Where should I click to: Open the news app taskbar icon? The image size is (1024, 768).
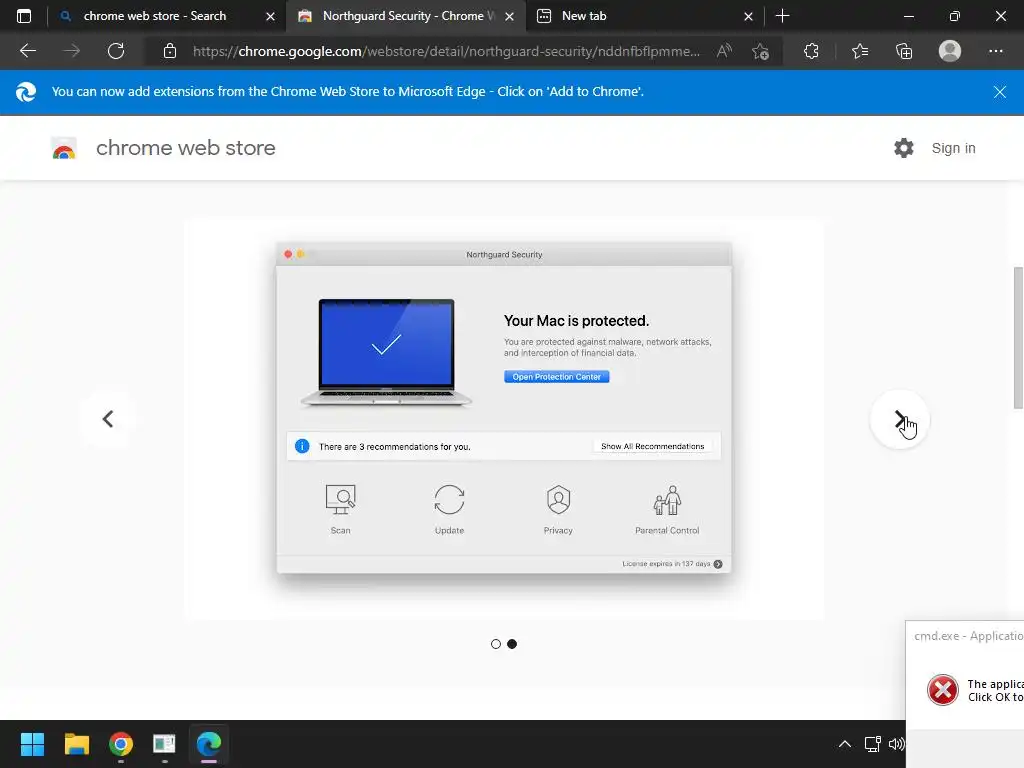164,744
